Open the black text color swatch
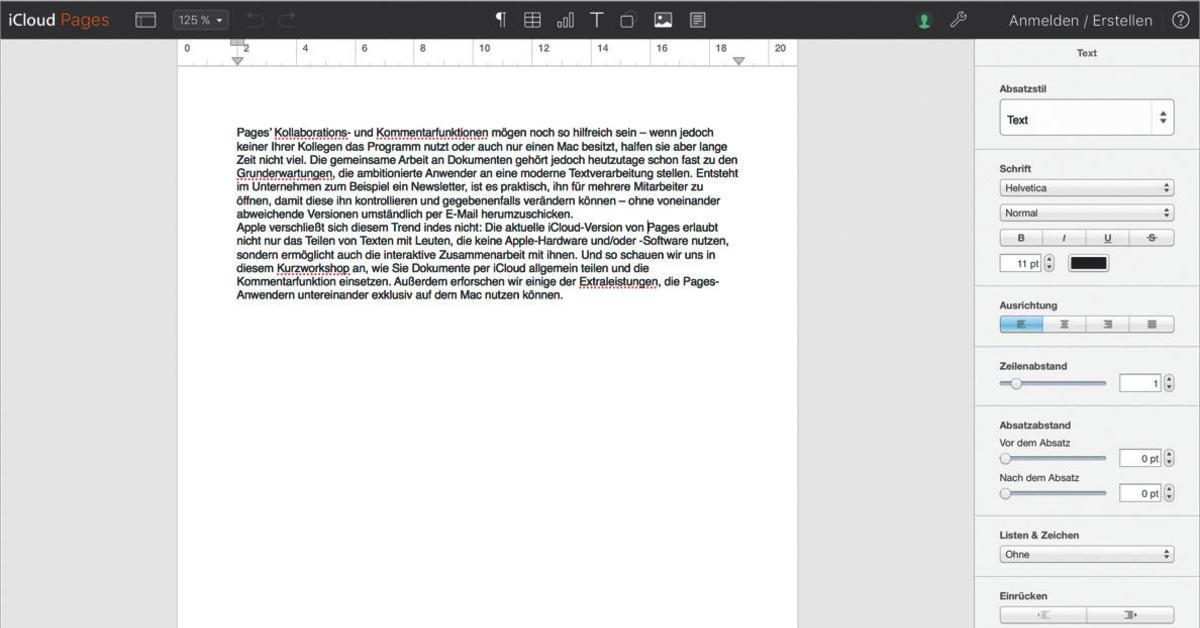The height and width of the screenshot is (628, 1200). coord(1088,264)
